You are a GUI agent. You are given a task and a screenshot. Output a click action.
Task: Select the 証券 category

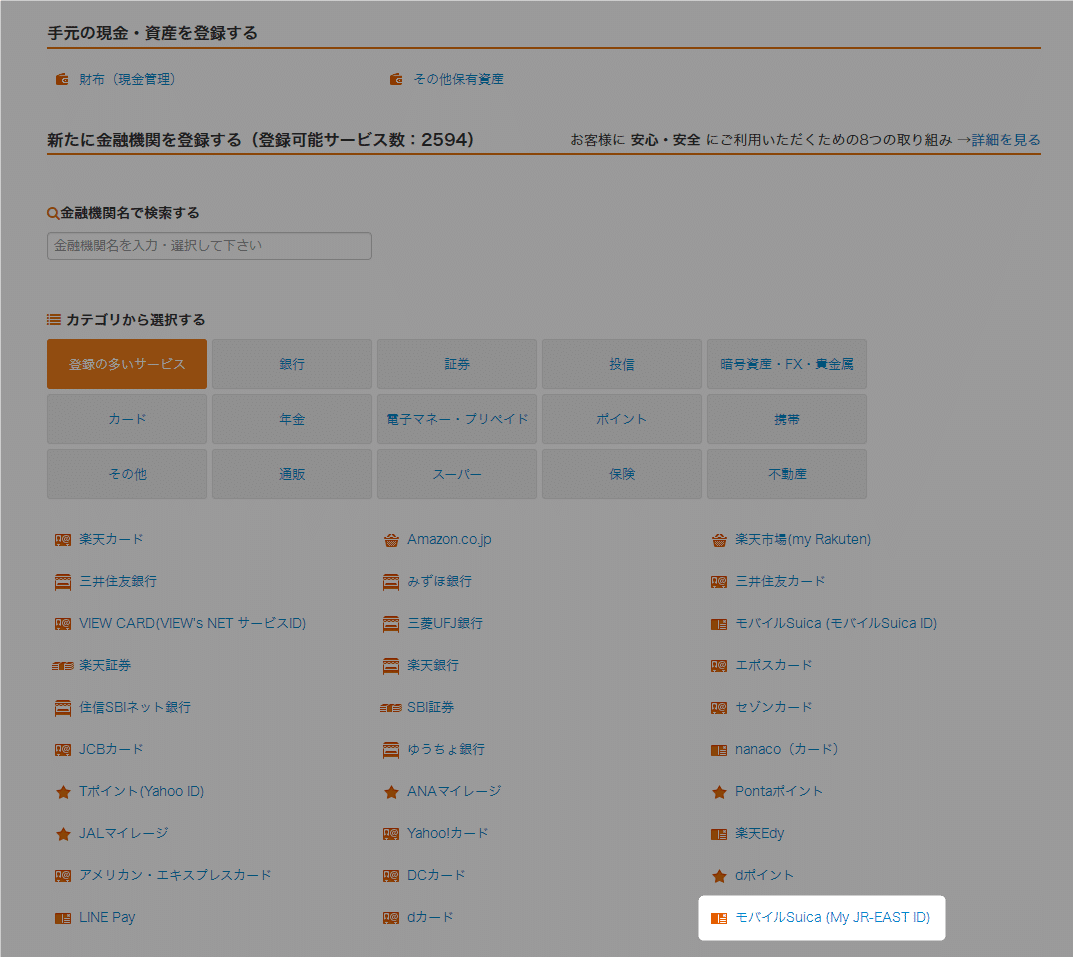(456, 364)
